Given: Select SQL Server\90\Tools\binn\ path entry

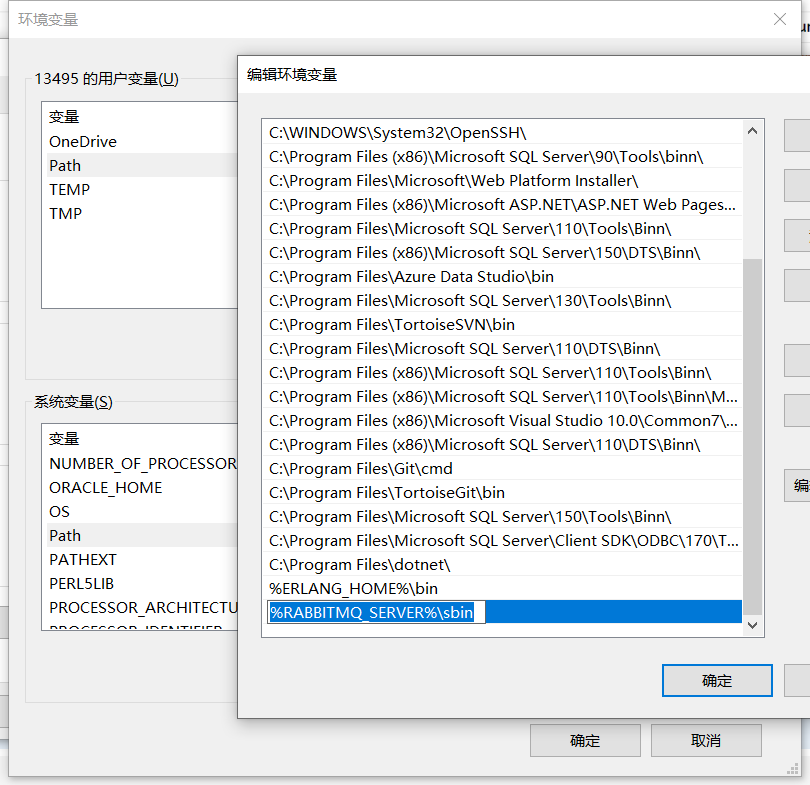Looking at the screenshot, I should 502,156.
